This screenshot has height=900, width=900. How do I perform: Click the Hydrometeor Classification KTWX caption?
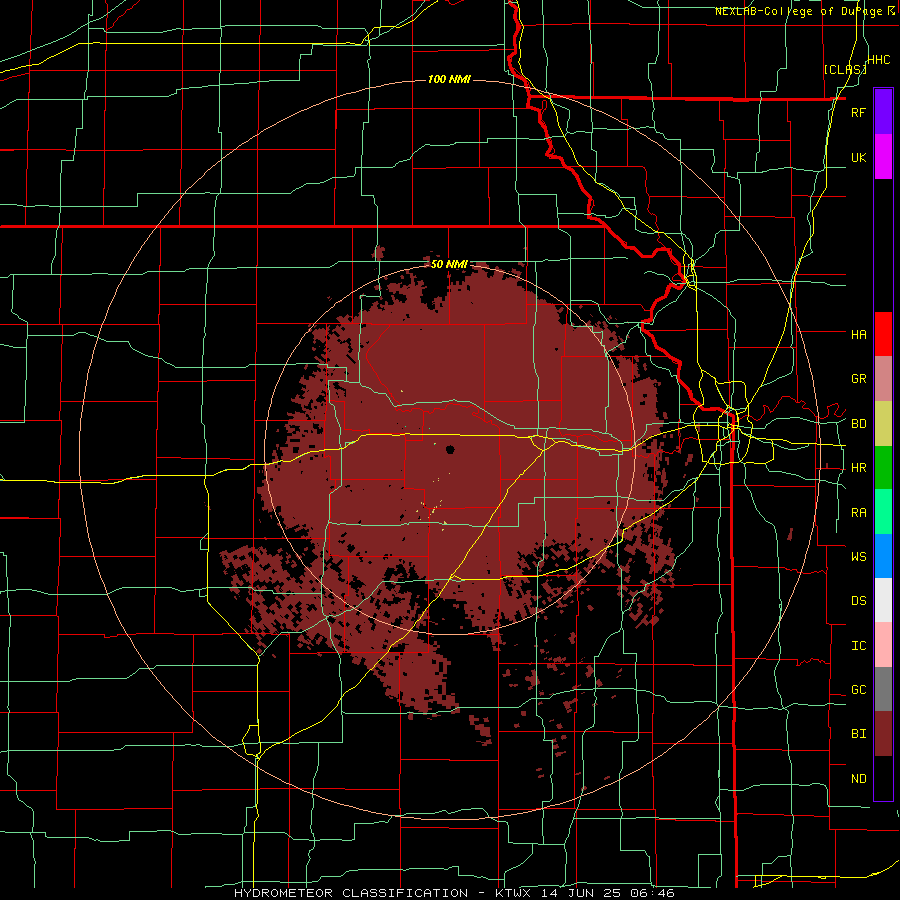coord(454,893)
